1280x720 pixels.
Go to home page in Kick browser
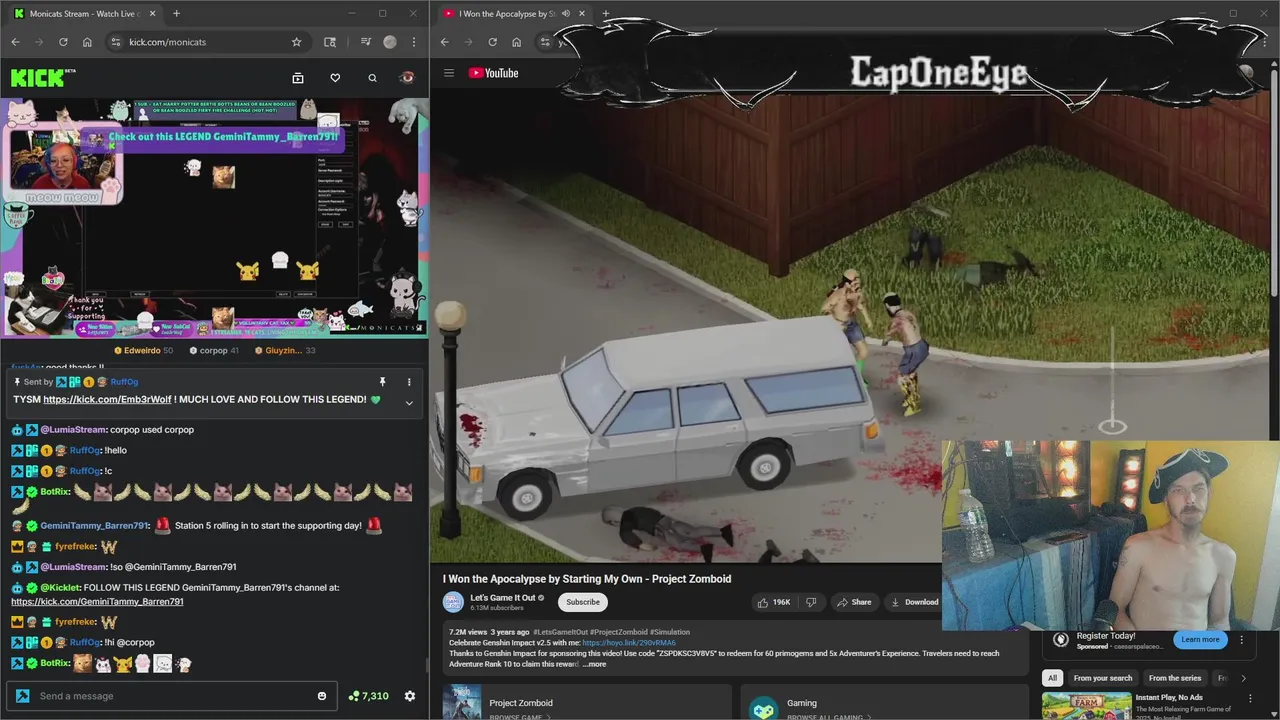[87, 42]
